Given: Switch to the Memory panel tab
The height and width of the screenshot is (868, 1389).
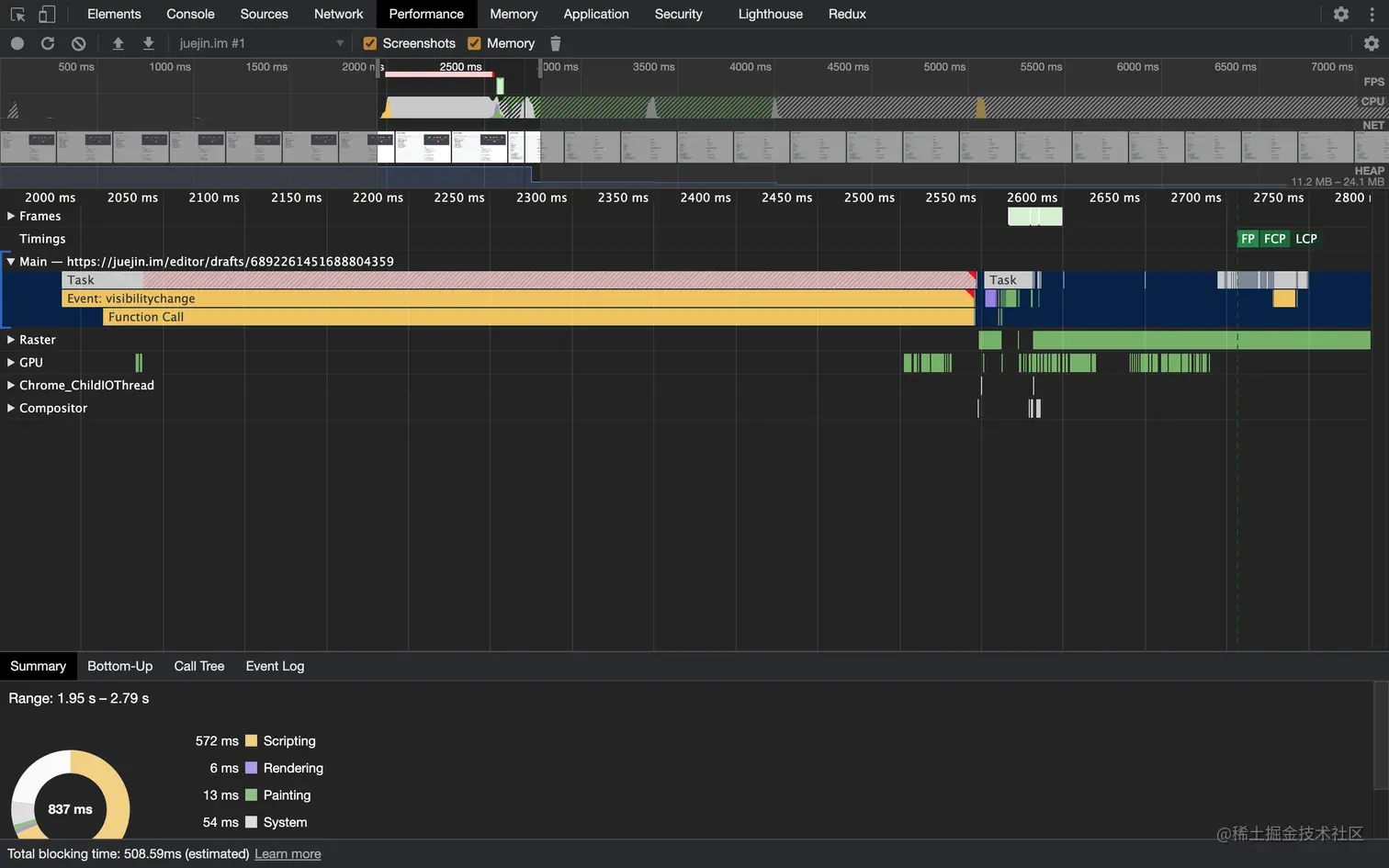Looking at the screenshot, I should point(514,14).
